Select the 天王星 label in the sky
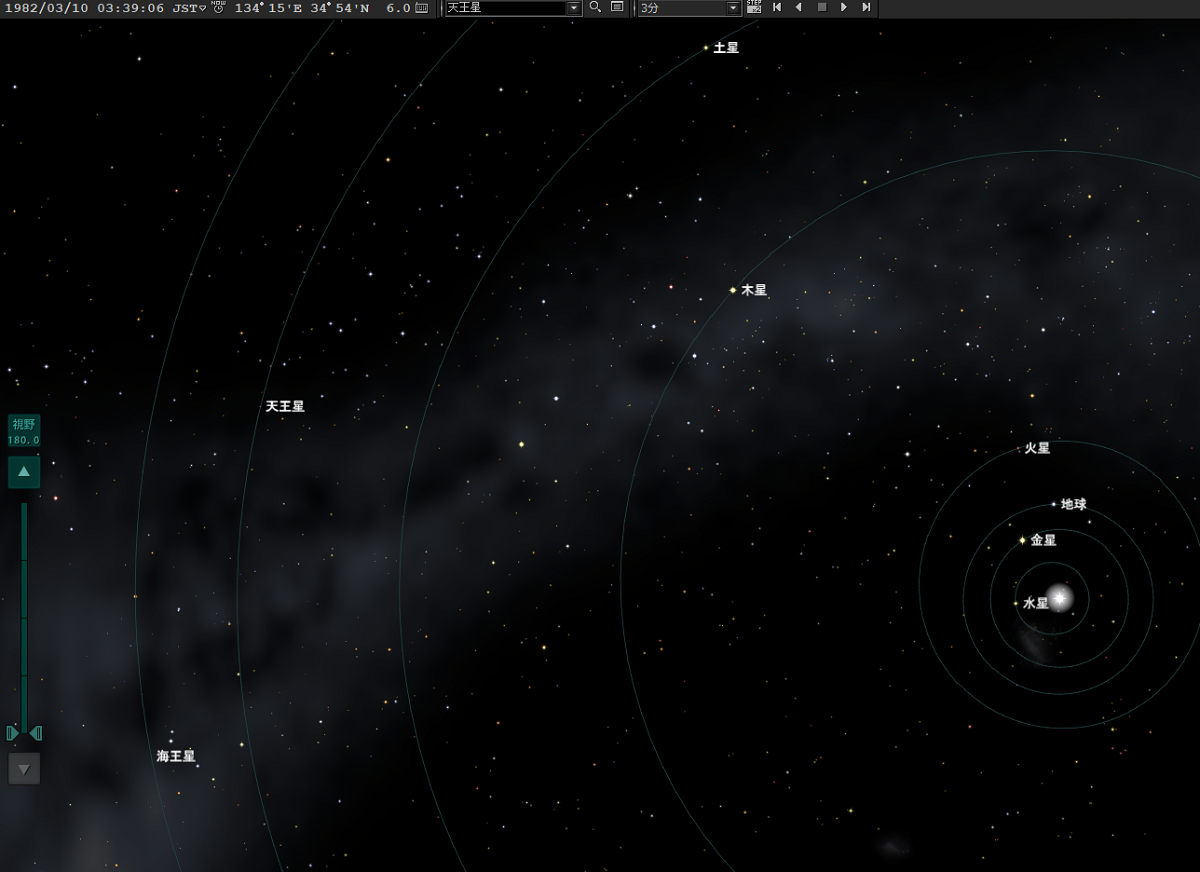The height and width of the screenshot is (872, 1200). click(x=285, y=406)
